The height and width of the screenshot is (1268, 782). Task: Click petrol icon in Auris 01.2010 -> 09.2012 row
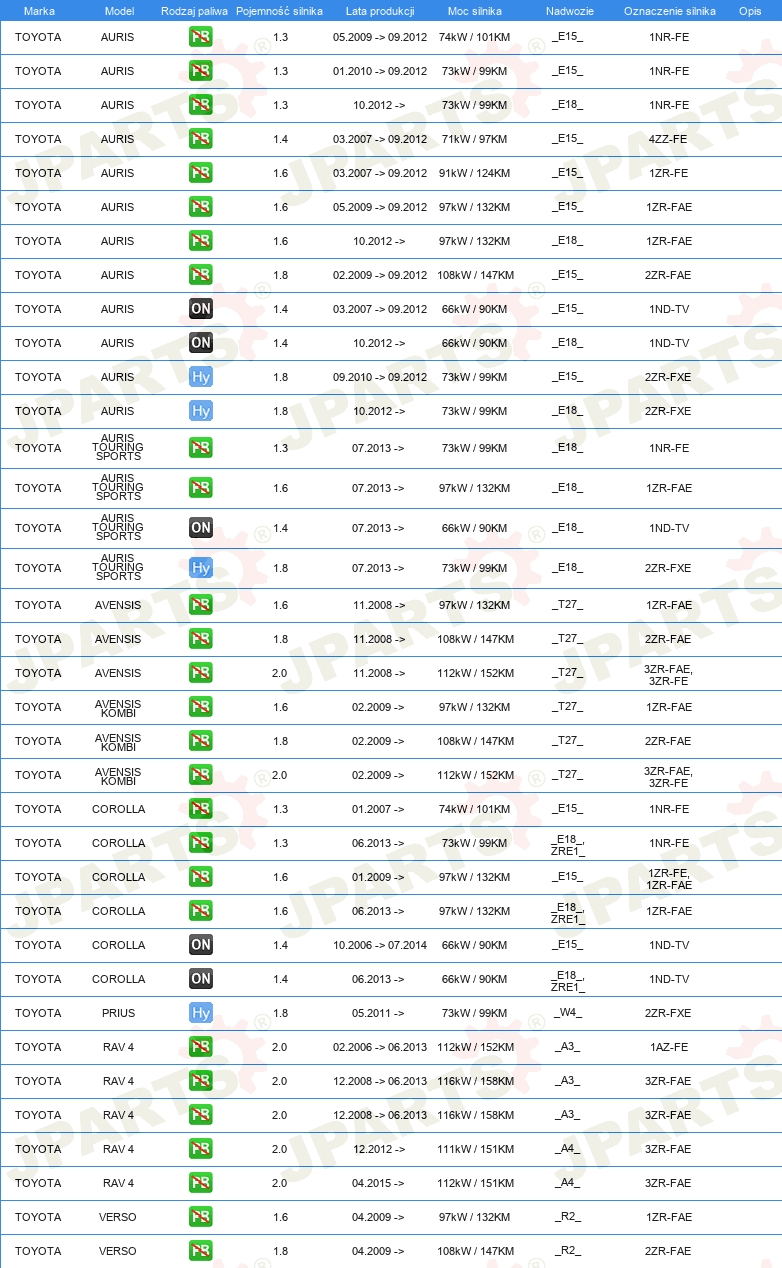201,71
